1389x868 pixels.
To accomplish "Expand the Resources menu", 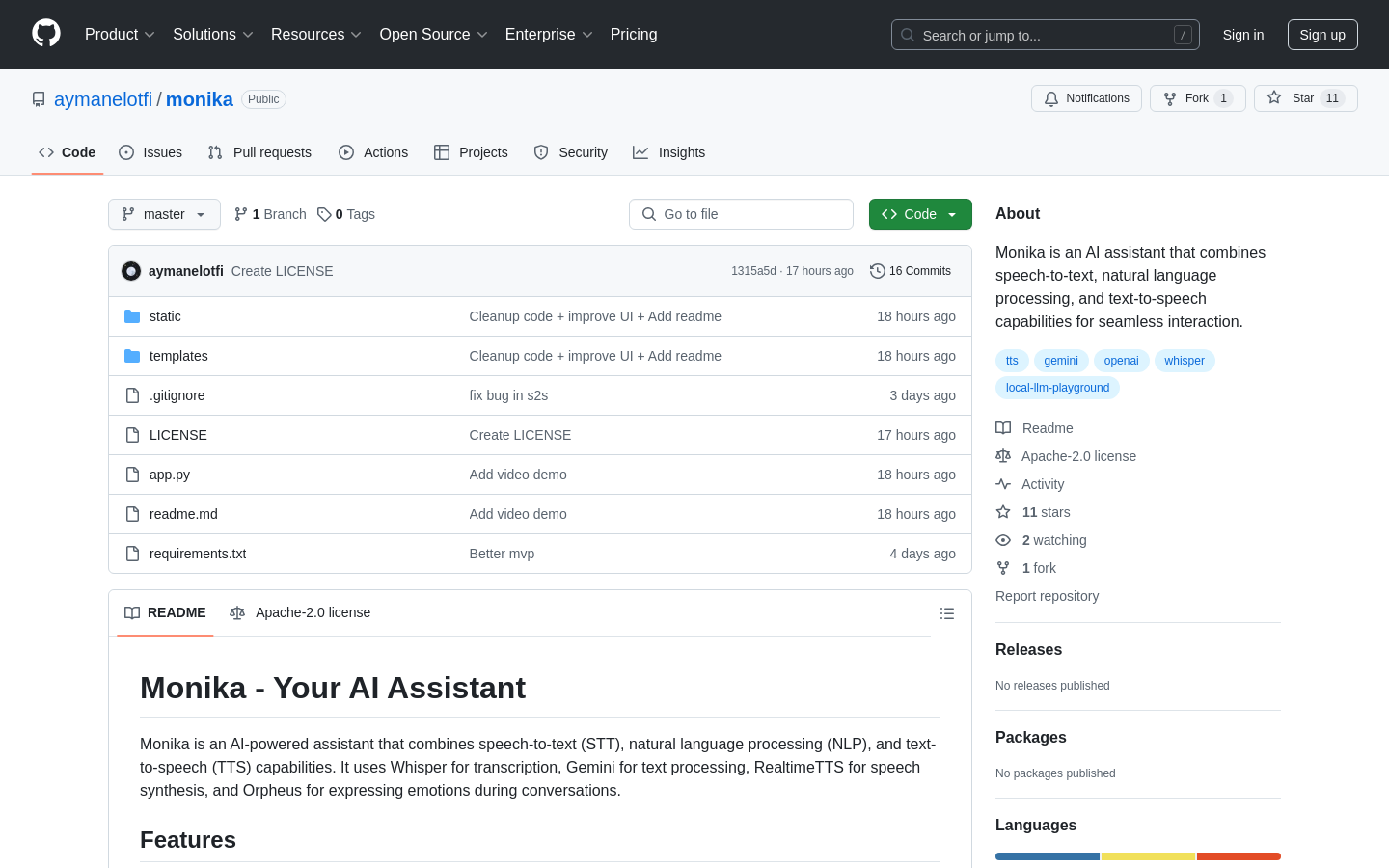I will (316, 34).
